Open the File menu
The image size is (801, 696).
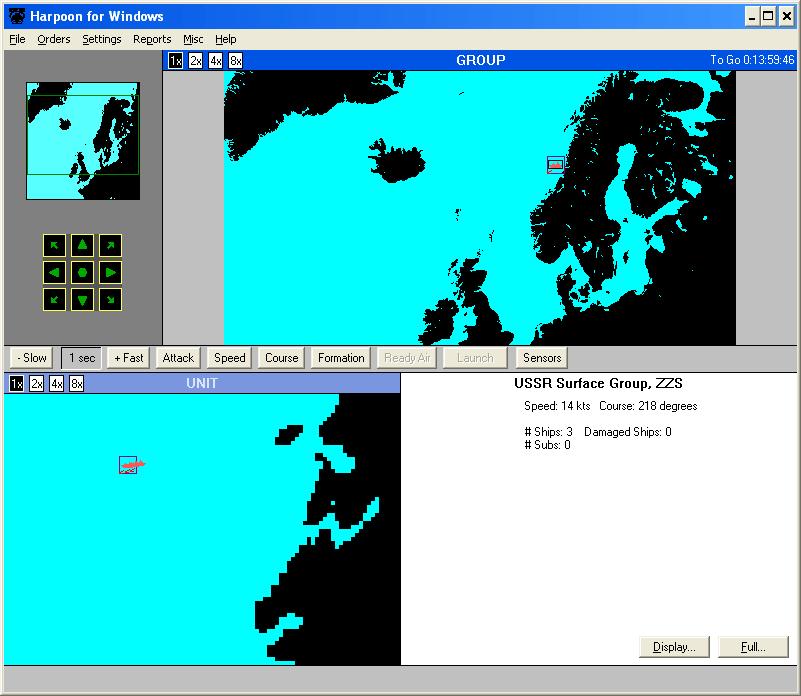17,39
